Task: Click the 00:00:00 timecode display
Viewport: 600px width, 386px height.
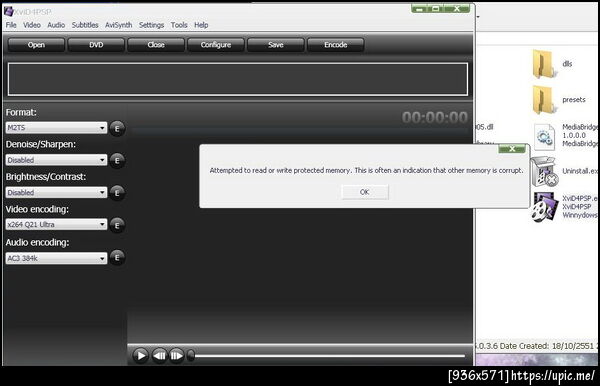Action: pyautogui.click(x=435, y=117)
